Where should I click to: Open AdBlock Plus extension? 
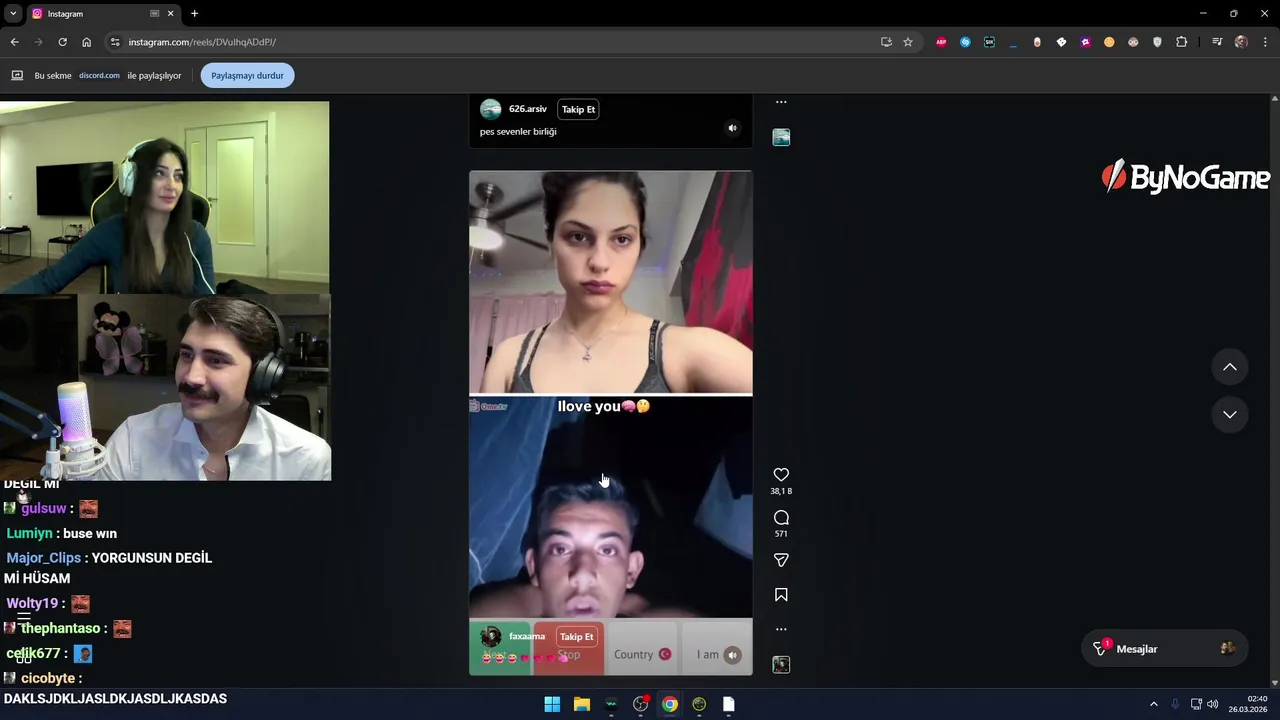pyautogui.click(x=941, y=42)
